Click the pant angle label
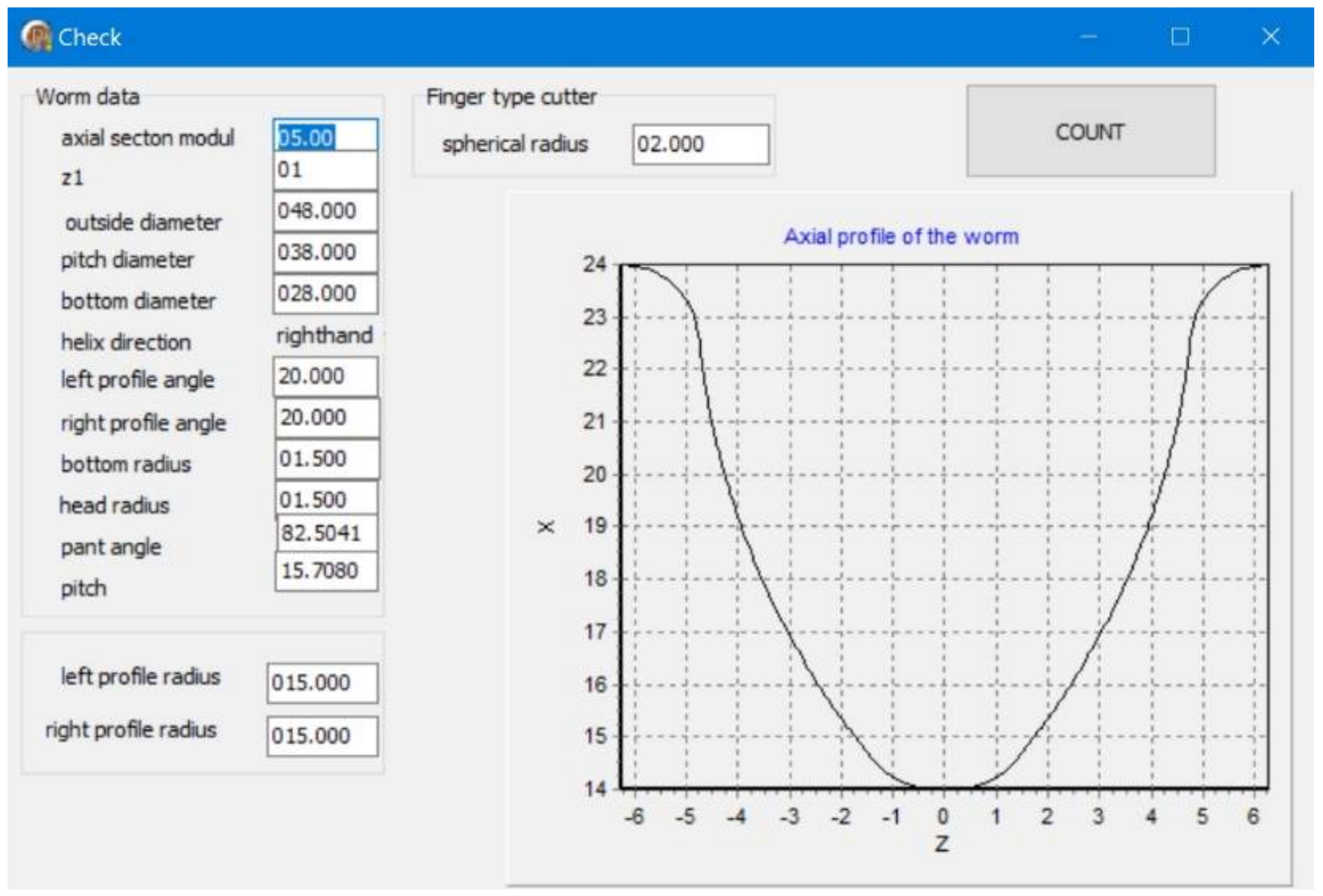The width and height of the screenshot is (1323, 896). (x=111, y=548)
